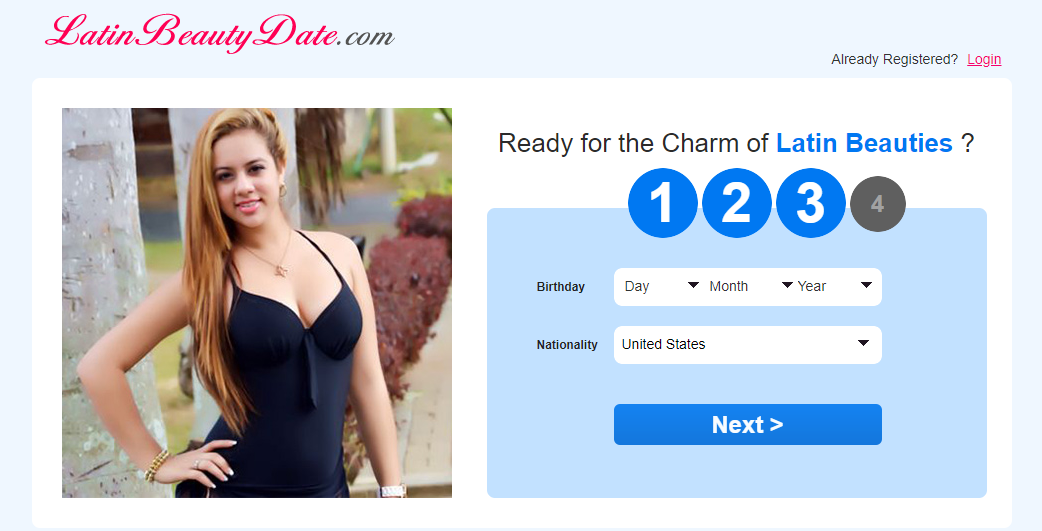This screenshot has width=1042, height=531.
Task: Open the United States nationality selector
Action: pyautogui.click(x=748, y=344)
